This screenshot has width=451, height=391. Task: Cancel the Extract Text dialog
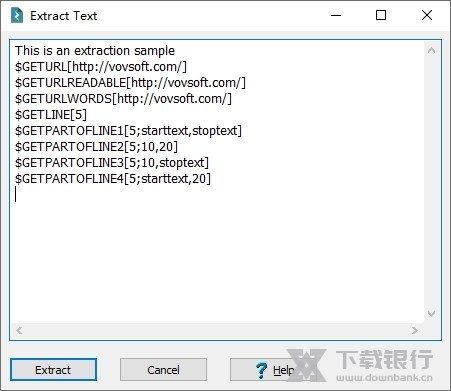163,369
